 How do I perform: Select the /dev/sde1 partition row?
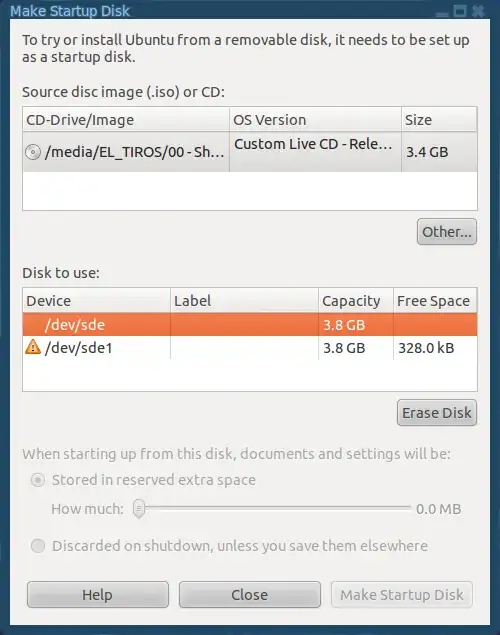coord(250,347)
